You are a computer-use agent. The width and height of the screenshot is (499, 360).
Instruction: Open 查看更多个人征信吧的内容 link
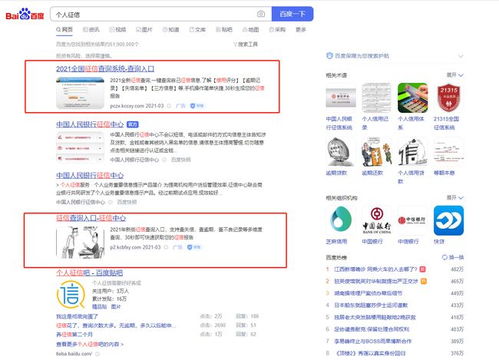click(90, 344)
